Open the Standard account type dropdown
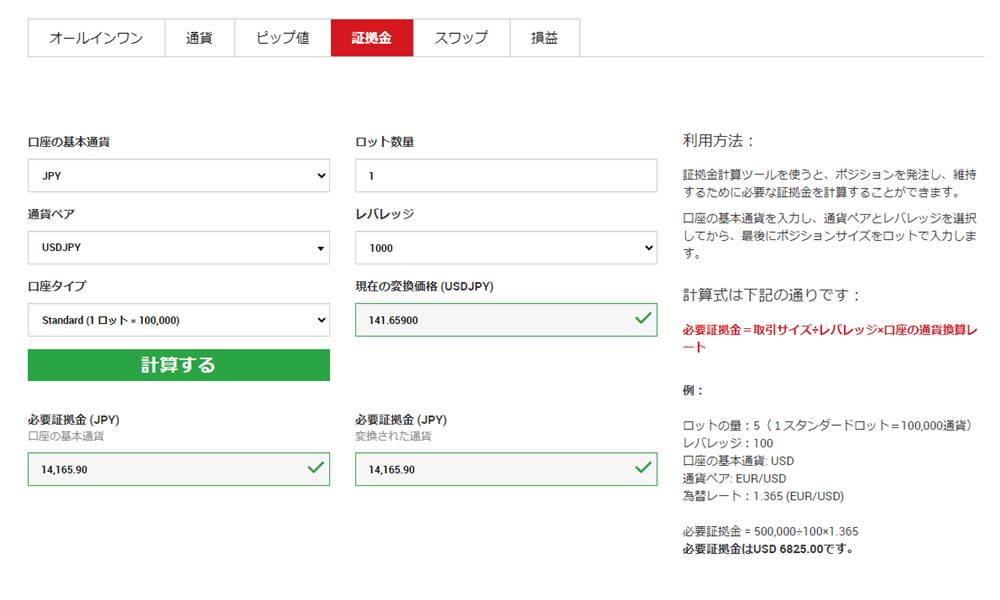Viewport: 1000px width, 600px height. pyautogui.click(x=178, y=320)
